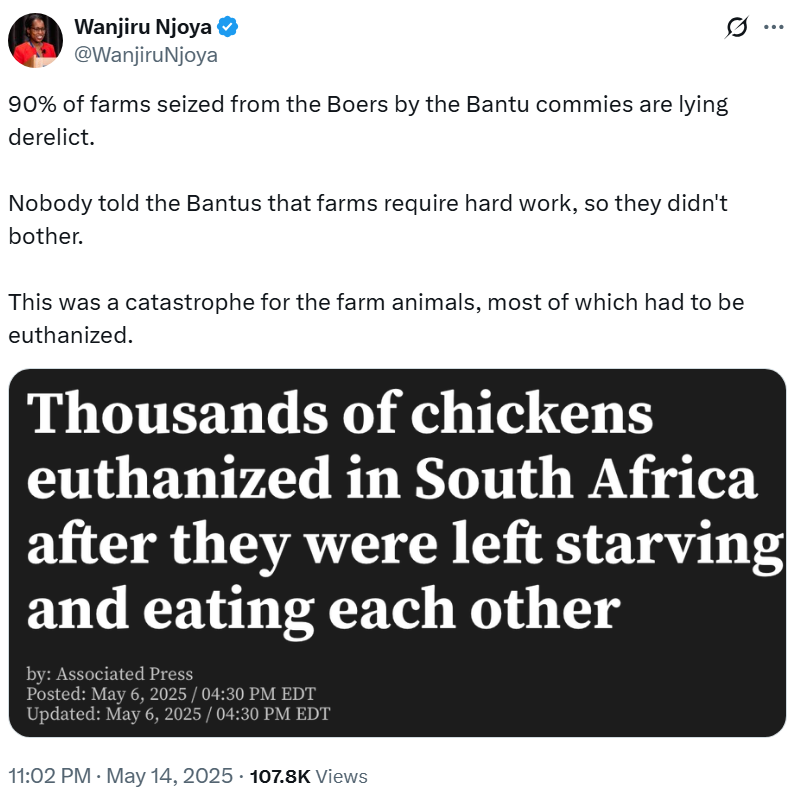Open the @WanjiruNjoya handle link
Screen dimensions: 799x804
(146, 55)
